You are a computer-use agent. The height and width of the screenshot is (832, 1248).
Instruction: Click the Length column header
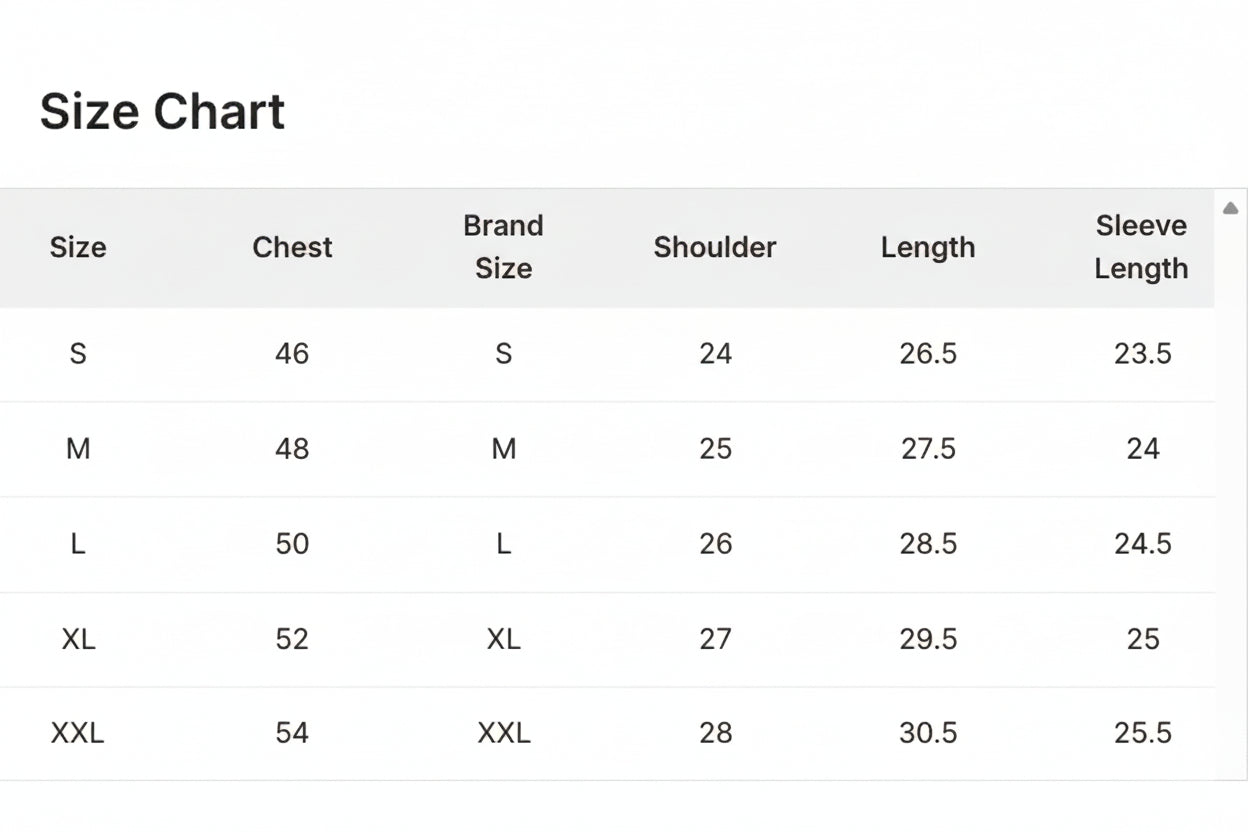pos(928,247)
